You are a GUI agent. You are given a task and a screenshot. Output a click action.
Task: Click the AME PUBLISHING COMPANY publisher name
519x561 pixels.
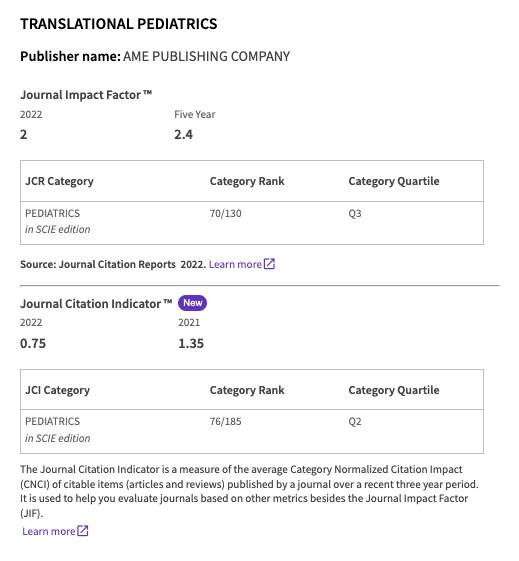[206, 57]
